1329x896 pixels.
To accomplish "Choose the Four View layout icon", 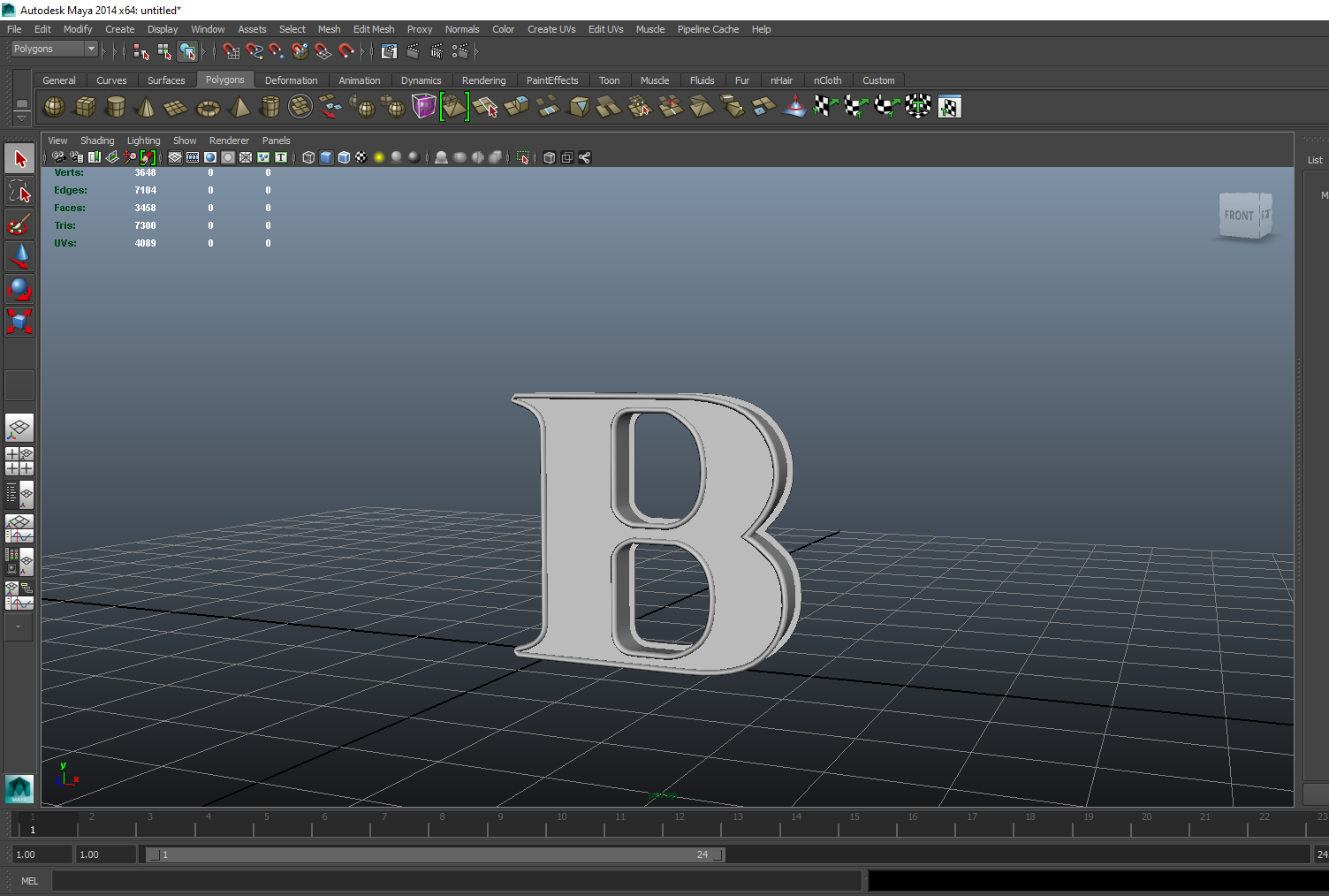I will click(19, 461).
